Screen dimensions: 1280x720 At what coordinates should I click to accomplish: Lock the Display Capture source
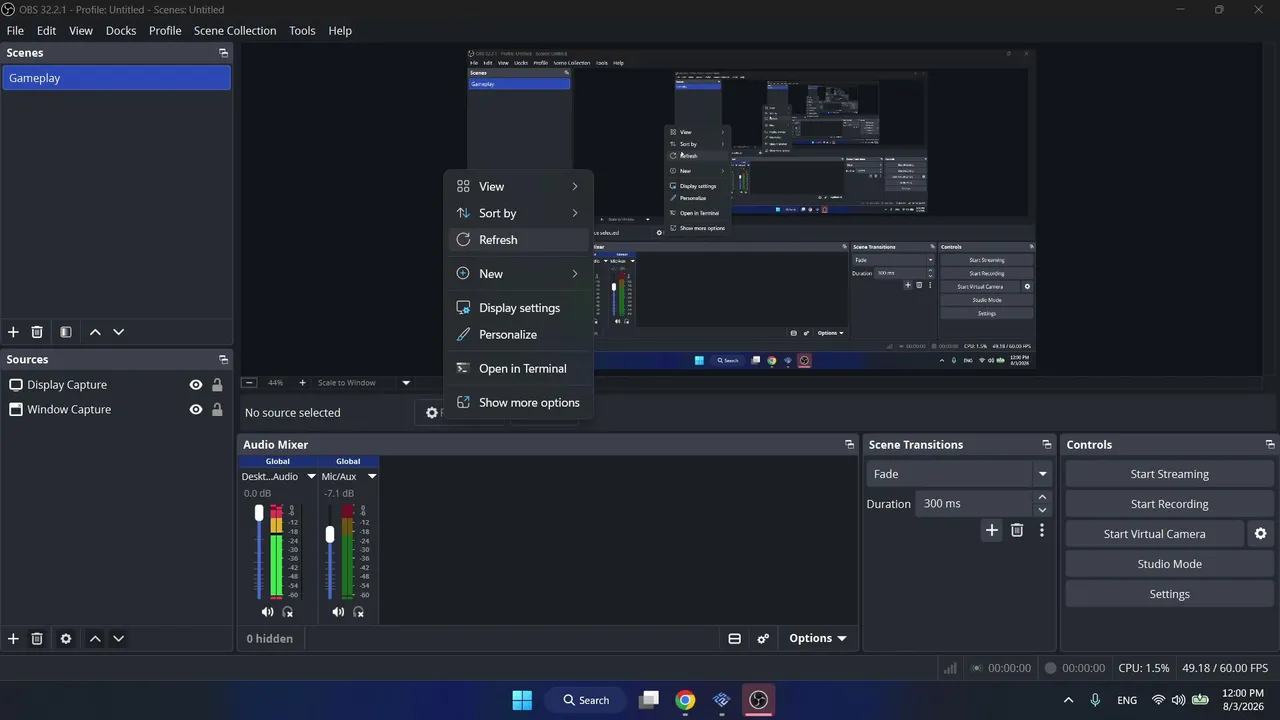coord(217,385)
